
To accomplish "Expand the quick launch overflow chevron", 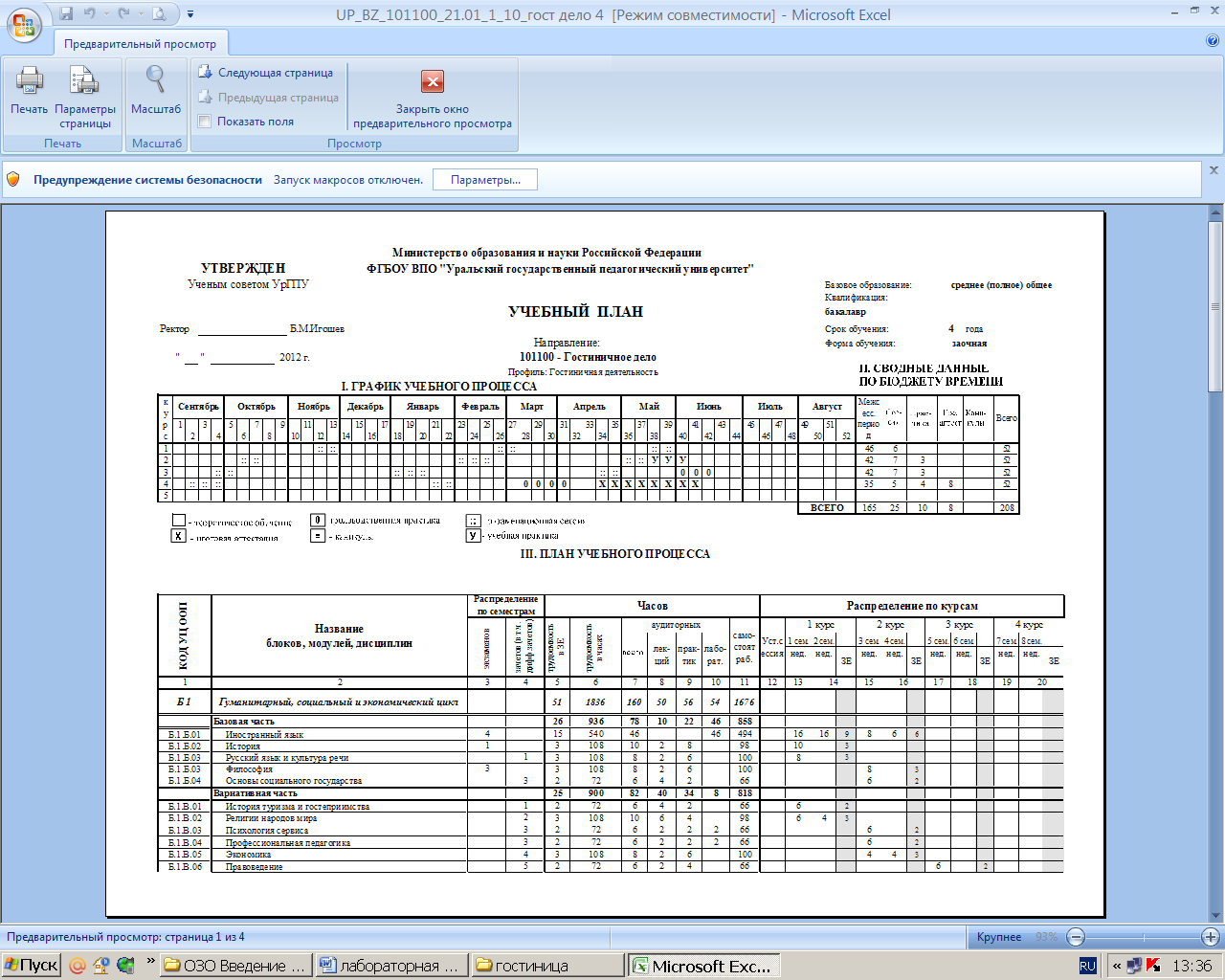I will coord(150,960).
